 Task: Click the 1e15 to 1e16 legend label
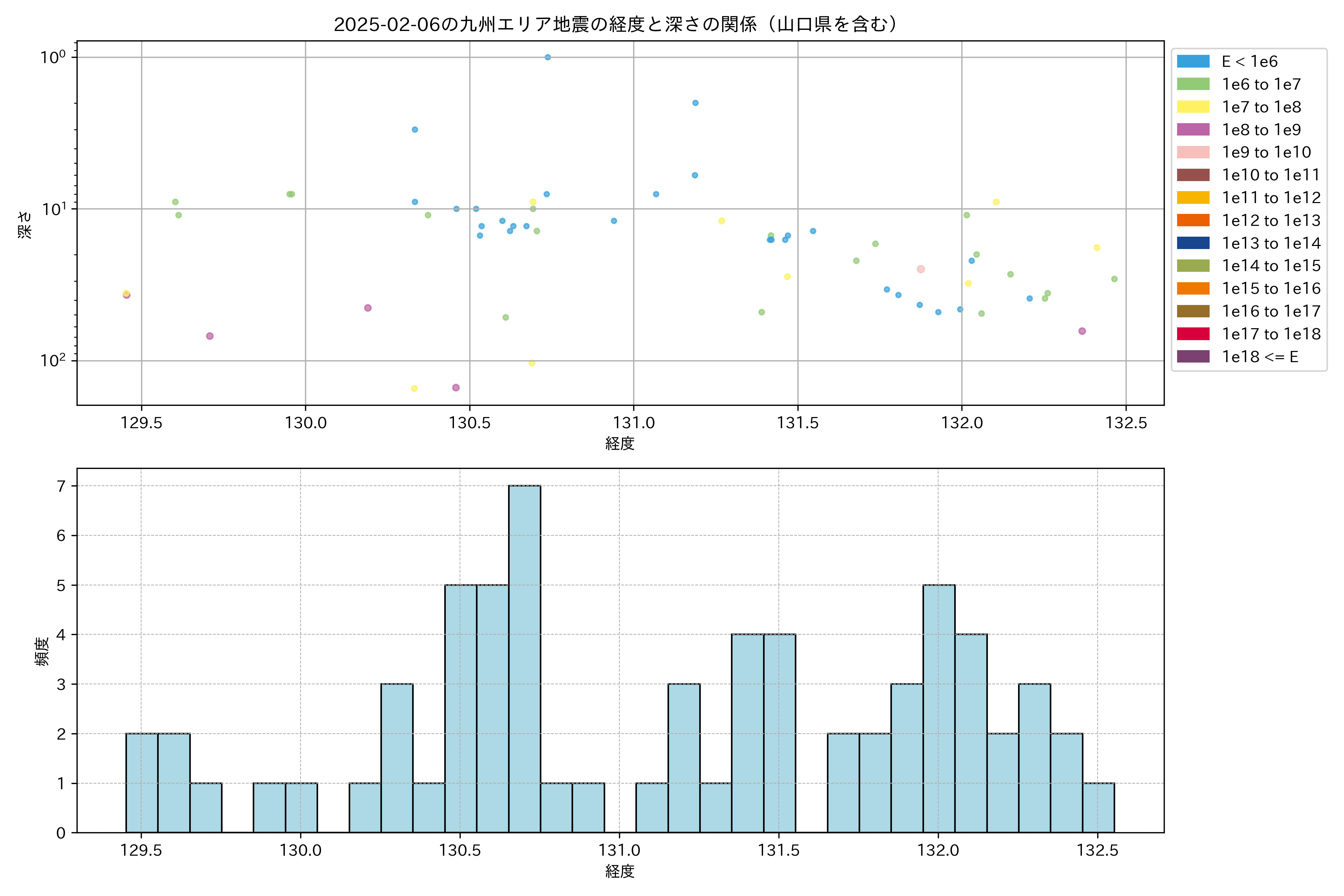tap(1271, 289)
